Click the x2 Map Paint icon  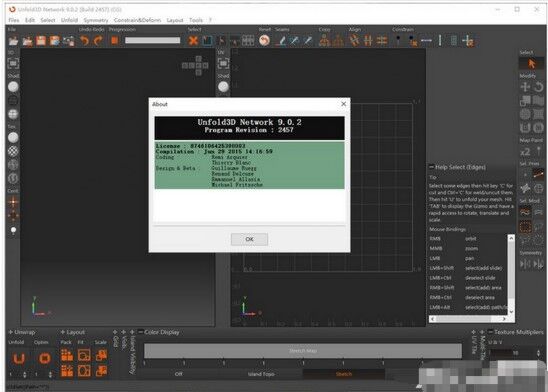pyautogui.click(x=525, y=152)
